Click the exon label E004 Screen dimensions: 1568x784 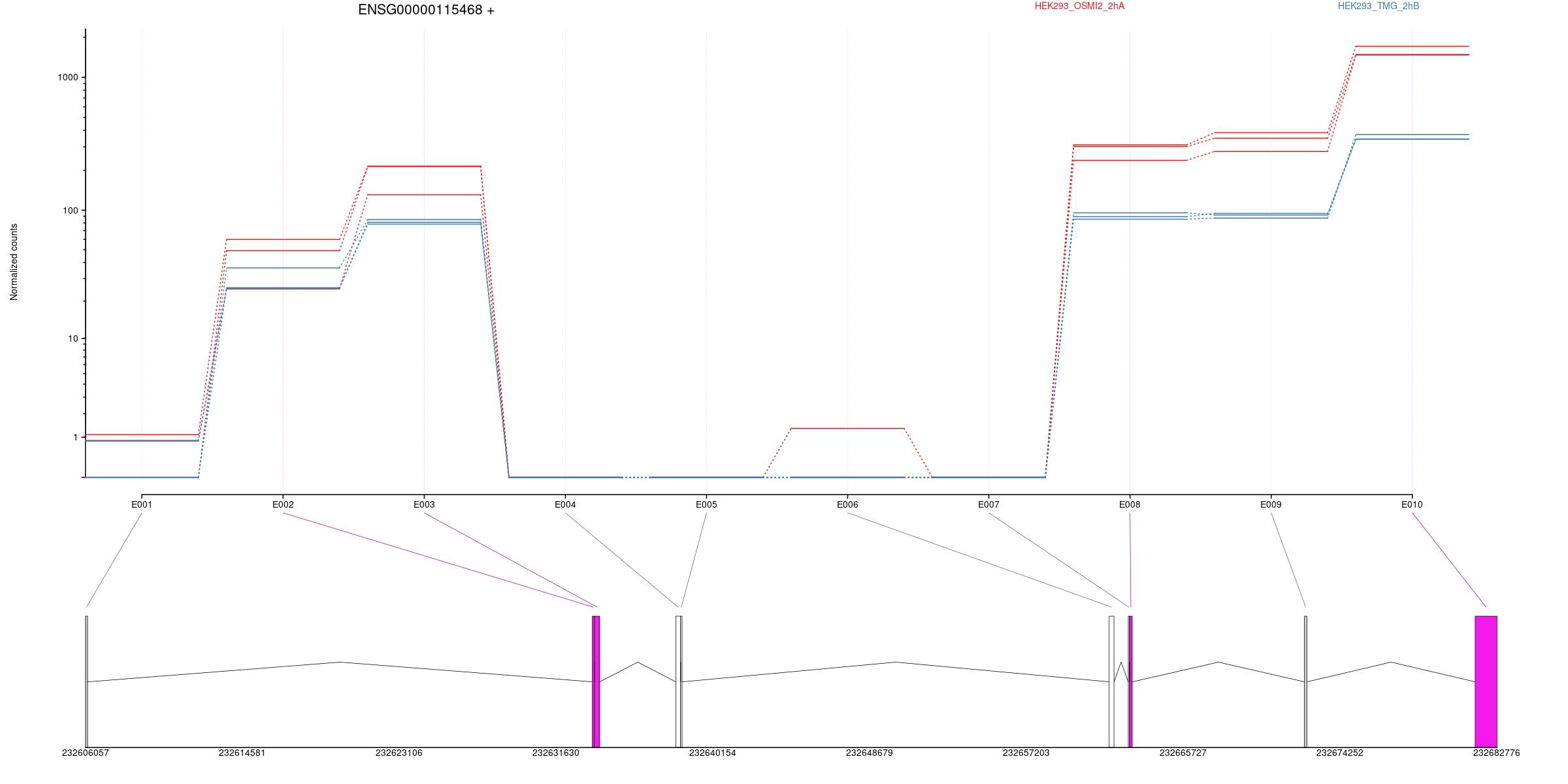point(565,504)
